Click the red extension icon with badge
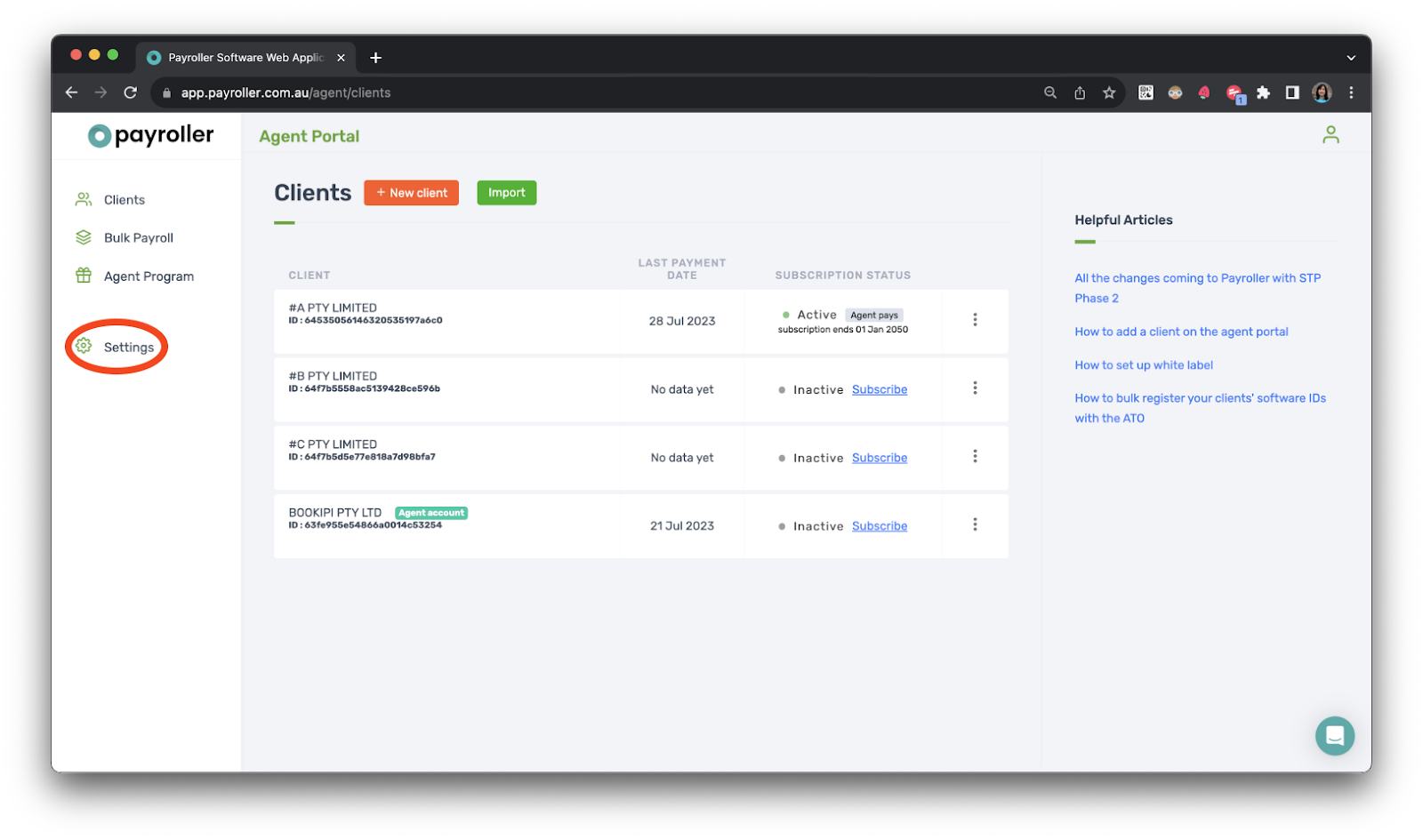Image resolution: width=1423 pixels, height=840 pixels. [x=1234, y=93]
